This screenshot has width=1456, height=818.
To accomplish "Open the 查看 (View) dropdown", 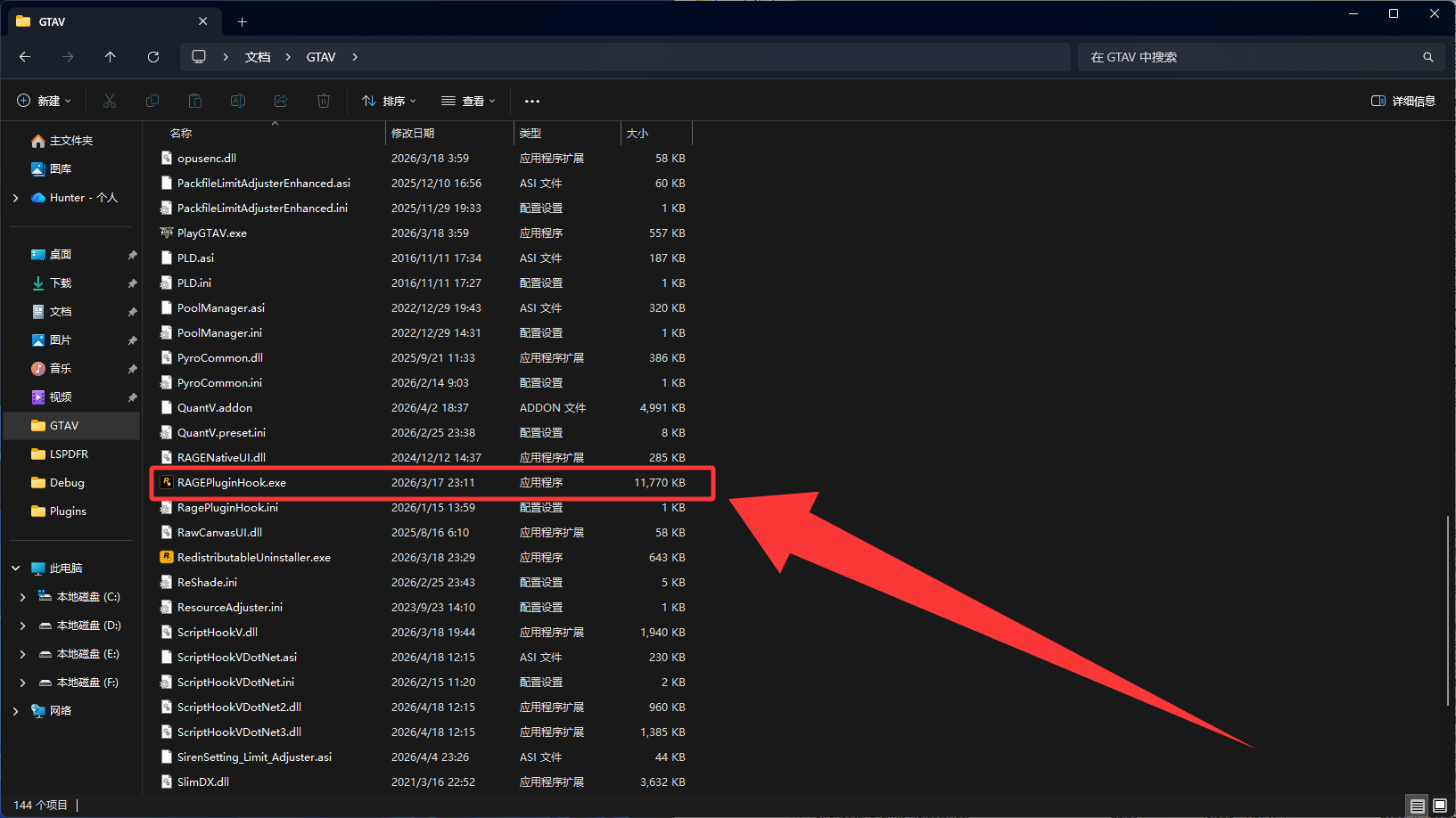I will coord(469,101).
